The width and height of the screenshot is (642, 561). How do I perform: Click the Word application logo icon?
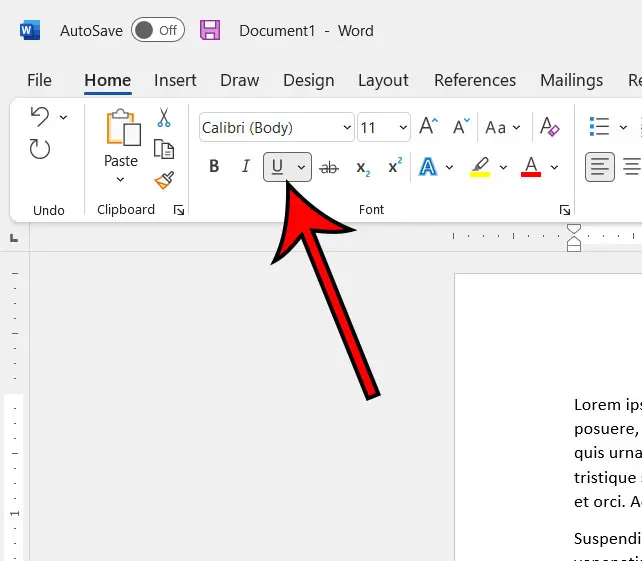tap(30, 30)
